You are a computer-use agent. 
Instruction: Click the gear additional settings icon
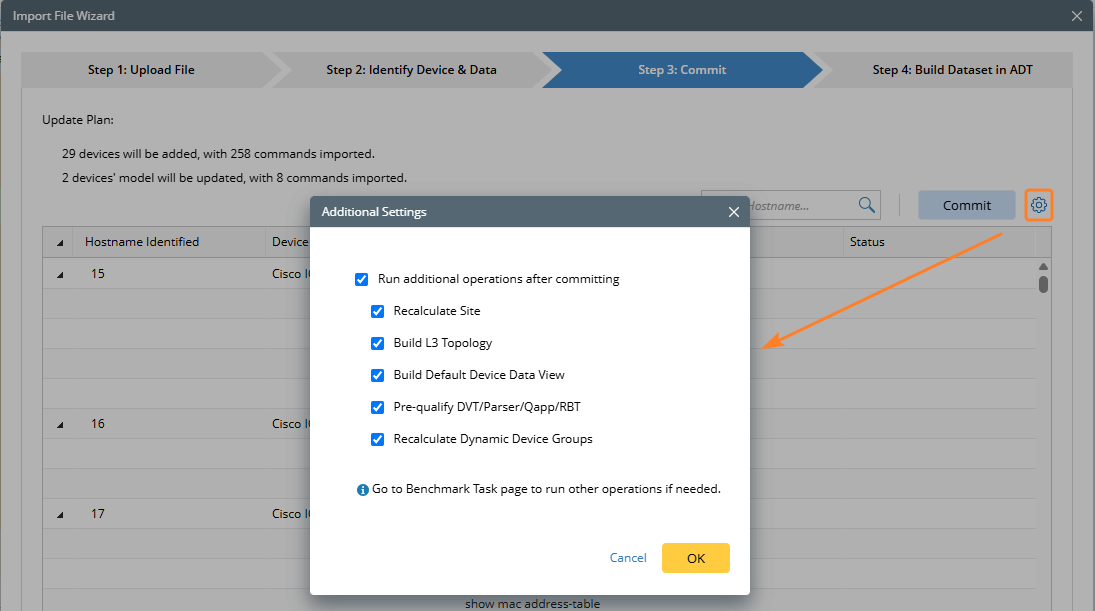tap(1039, 205)
